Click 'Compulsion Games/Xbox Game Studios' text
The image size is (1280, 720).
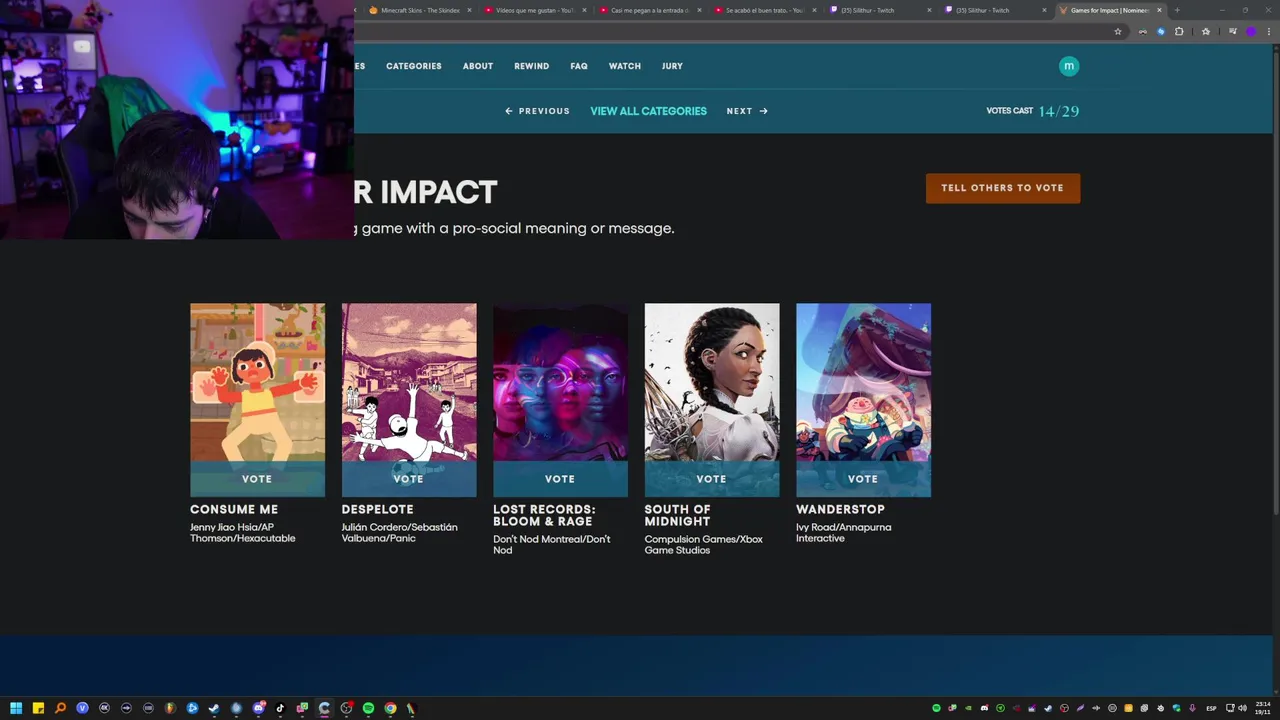tap(703, 545)
